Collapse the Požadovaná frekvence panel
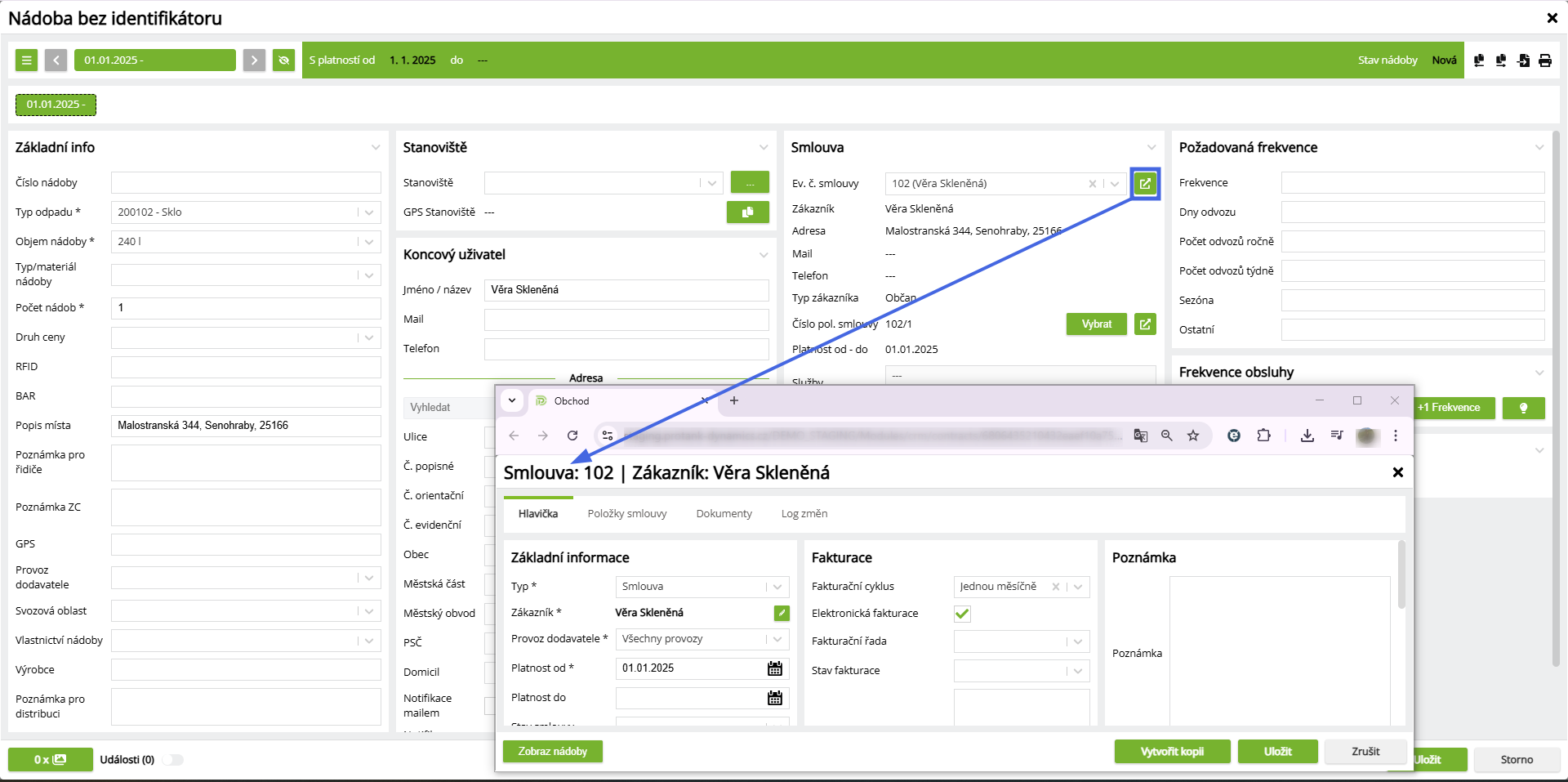1568x782 pixels. click(x=1539, y=147)
